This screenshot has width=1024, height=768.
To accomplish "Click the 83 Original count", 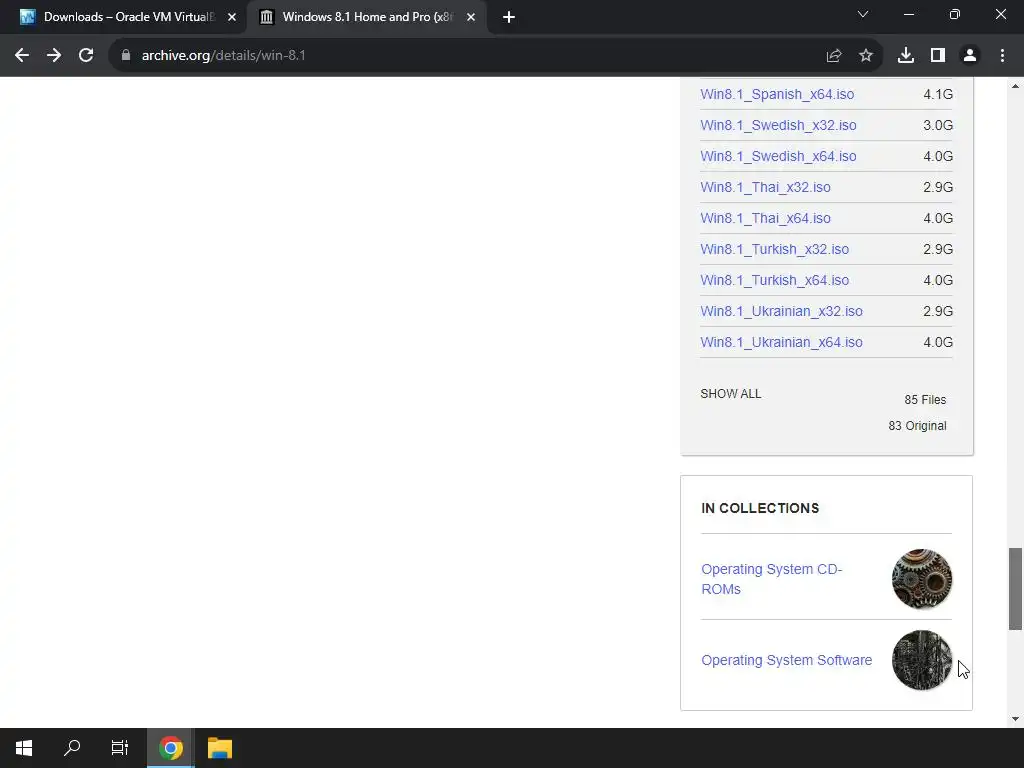I will tap(918, 426).
